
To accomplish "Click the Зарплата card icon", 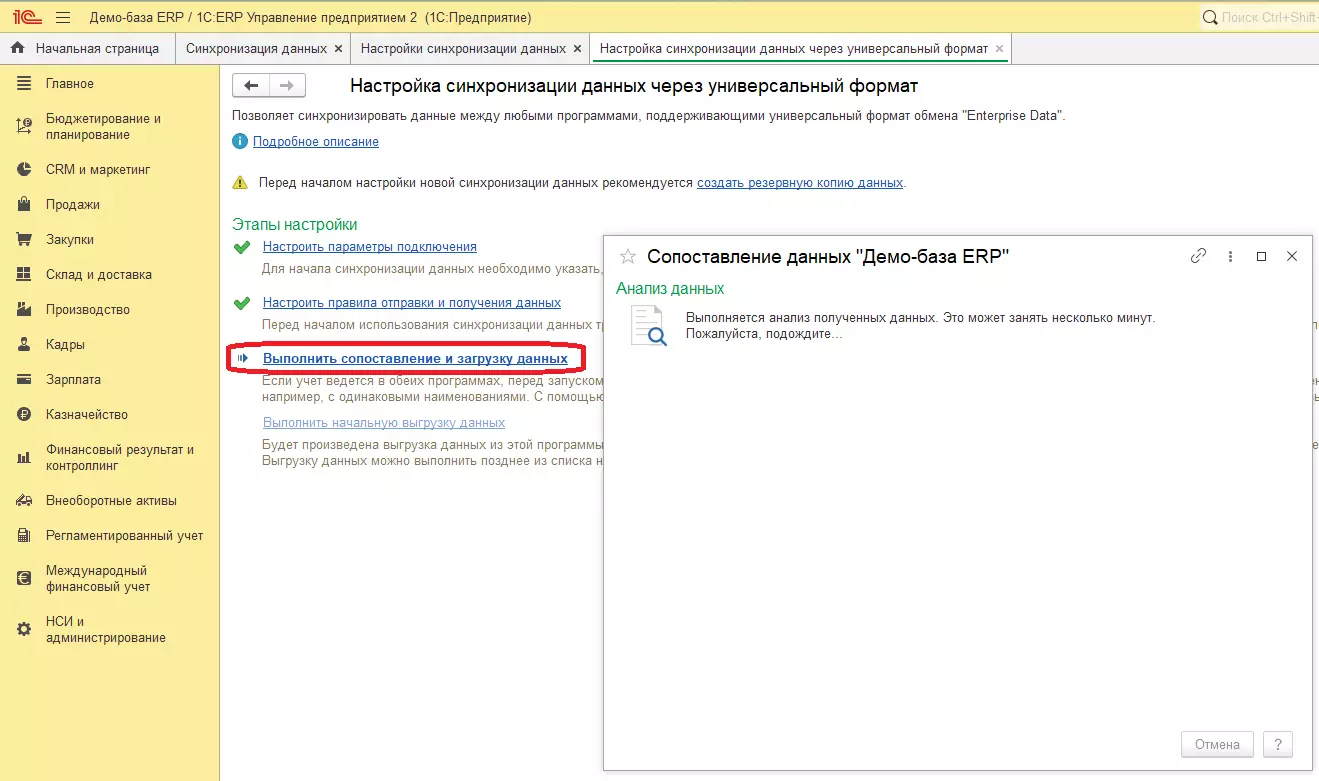I will click(25, 380).
